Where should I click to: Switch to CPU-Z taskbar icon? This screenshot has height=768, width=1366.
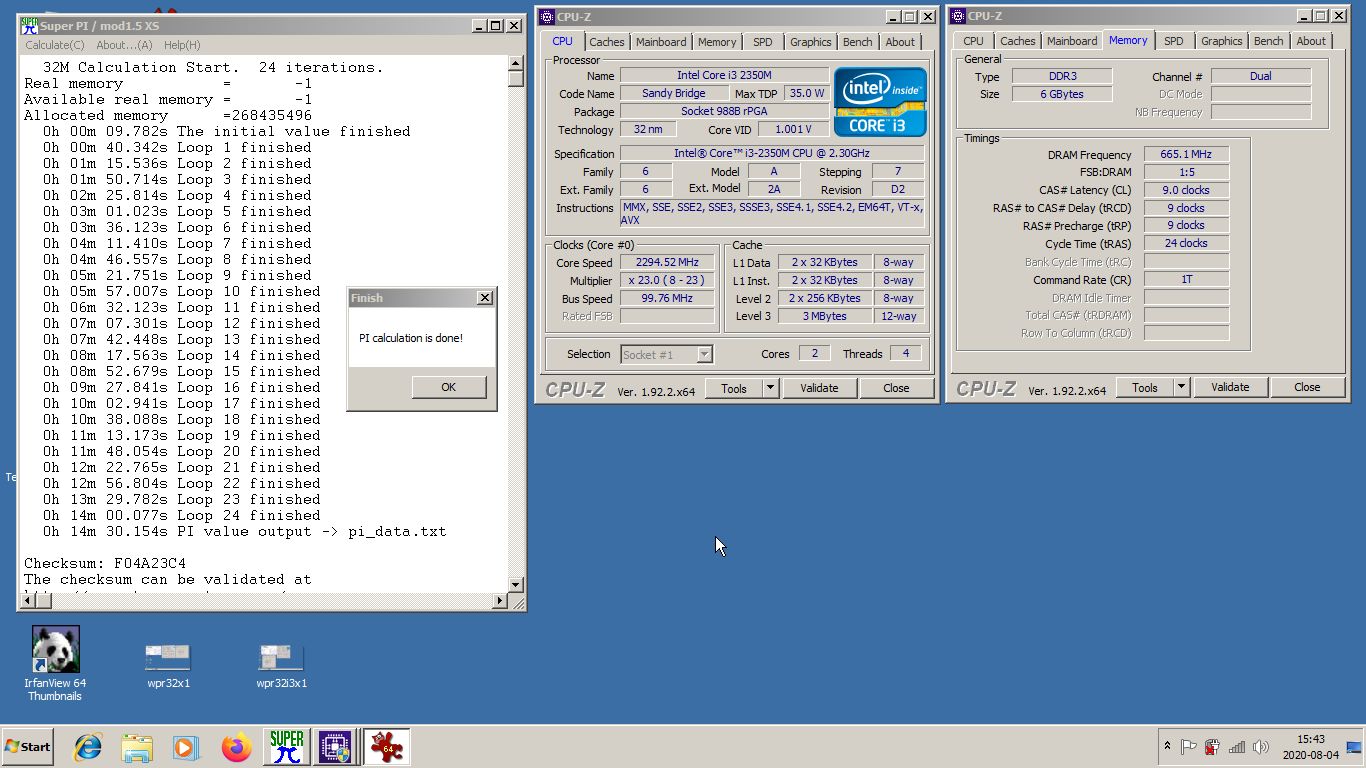pos(335,747)
